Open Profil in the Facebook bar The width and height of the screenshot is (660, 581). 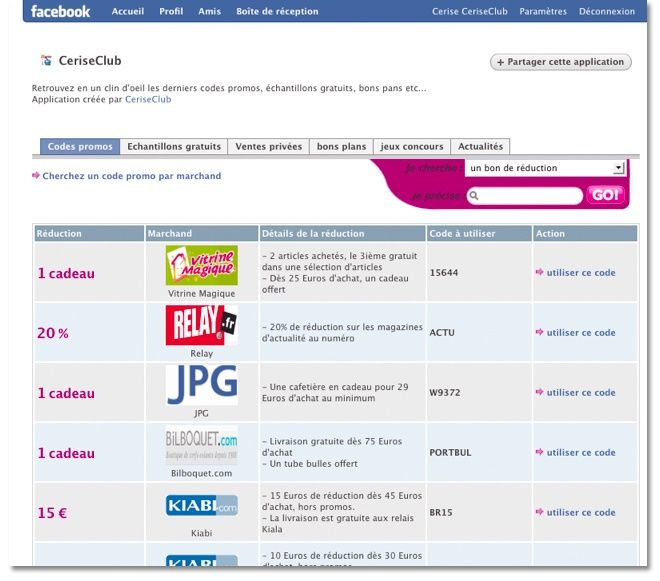coord(171,11)
